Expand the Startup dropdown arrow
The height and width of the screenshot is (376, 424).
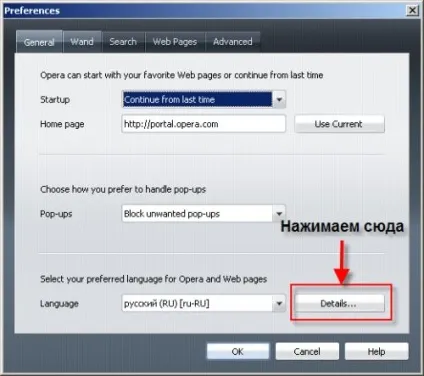click(x=279, y=99)
